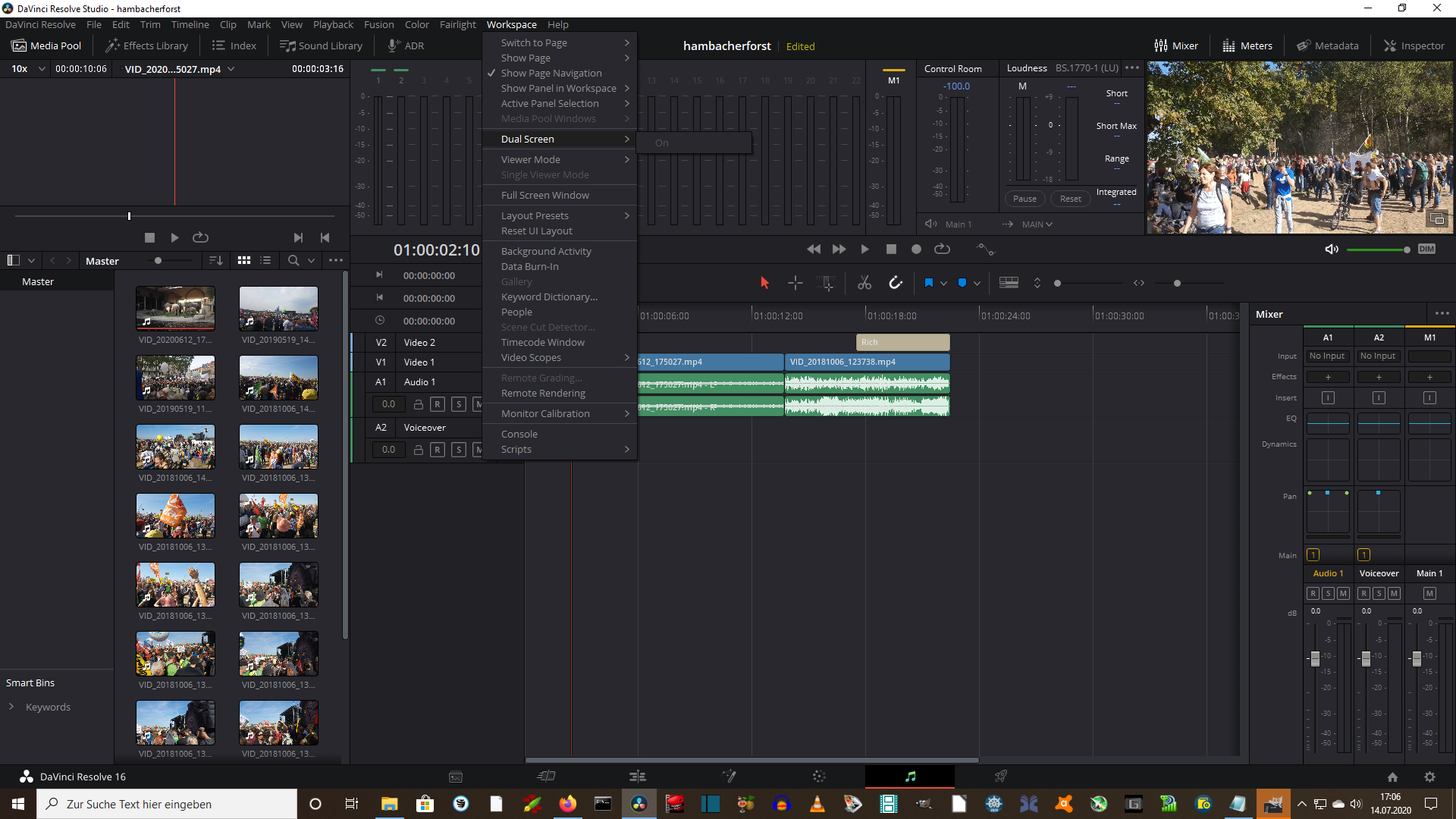Open the search options dropdown in media pool
The image size is (1456, 819).
311,261
